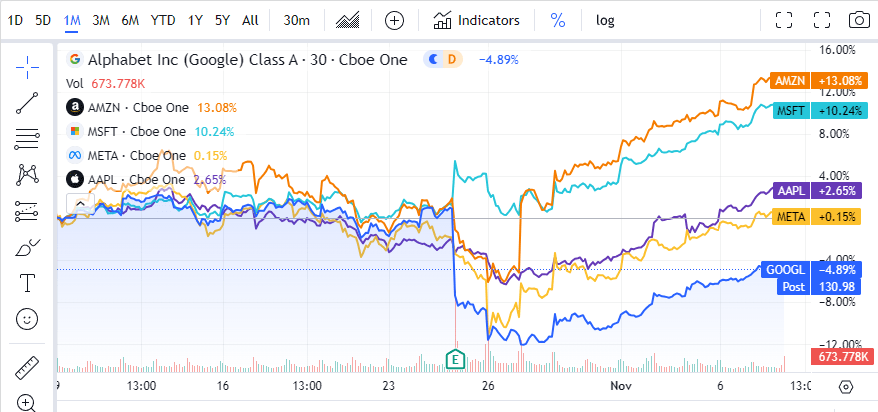Select the crosshair cursor tool
This screenshot has height=412, width=878.
click(x=27, y=66)
